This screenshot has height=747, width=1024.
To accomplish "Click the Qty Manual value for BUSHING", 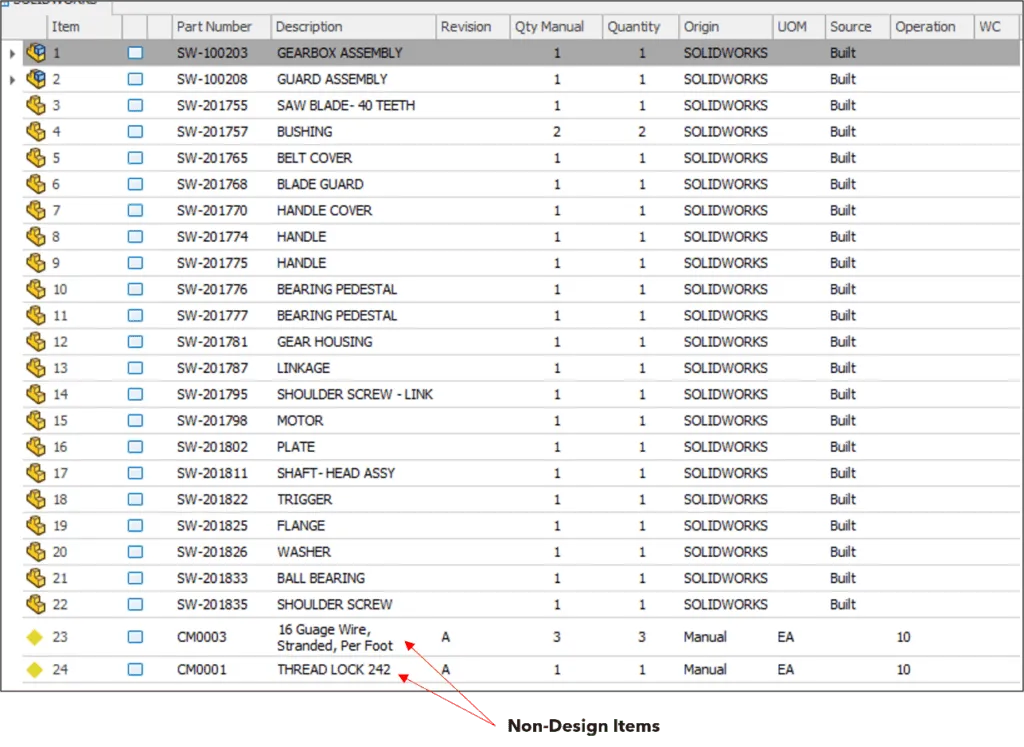I will 557,132.
